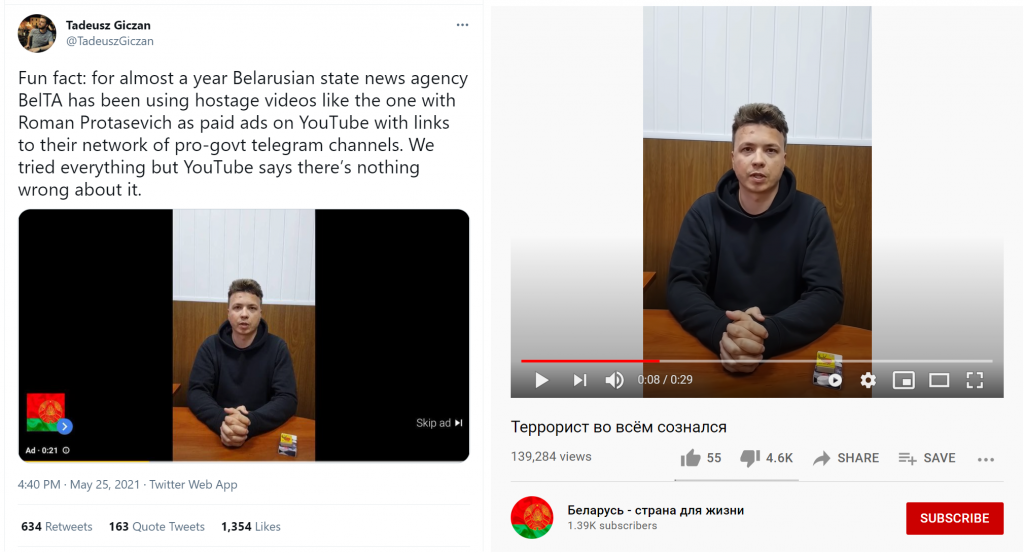1024x553 pixels.
Task: Click Skip ad in tweet video
Action: pyautogui.click(x=439, y=423)
